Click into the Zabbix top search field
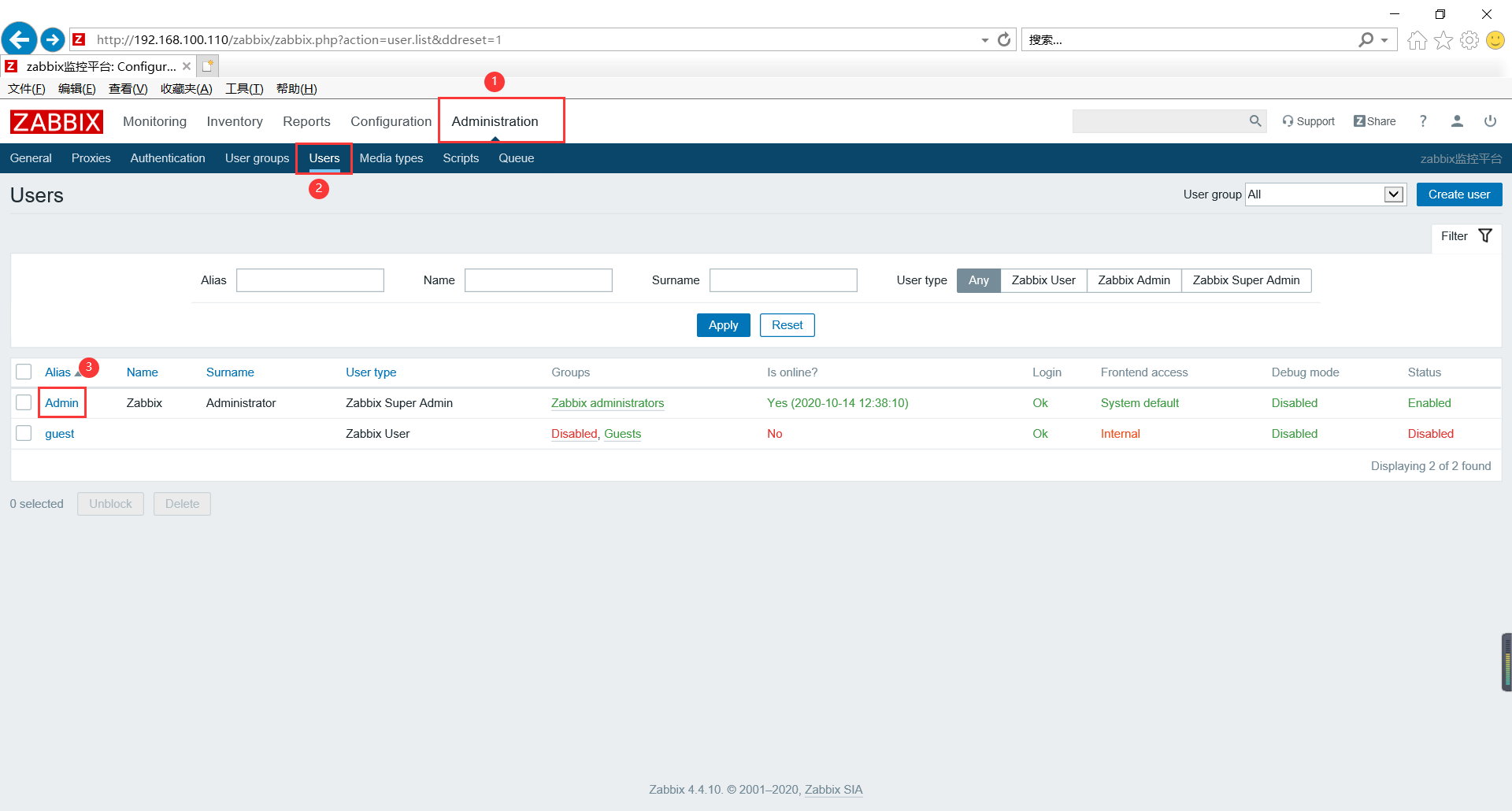 tap(1158, 121)
